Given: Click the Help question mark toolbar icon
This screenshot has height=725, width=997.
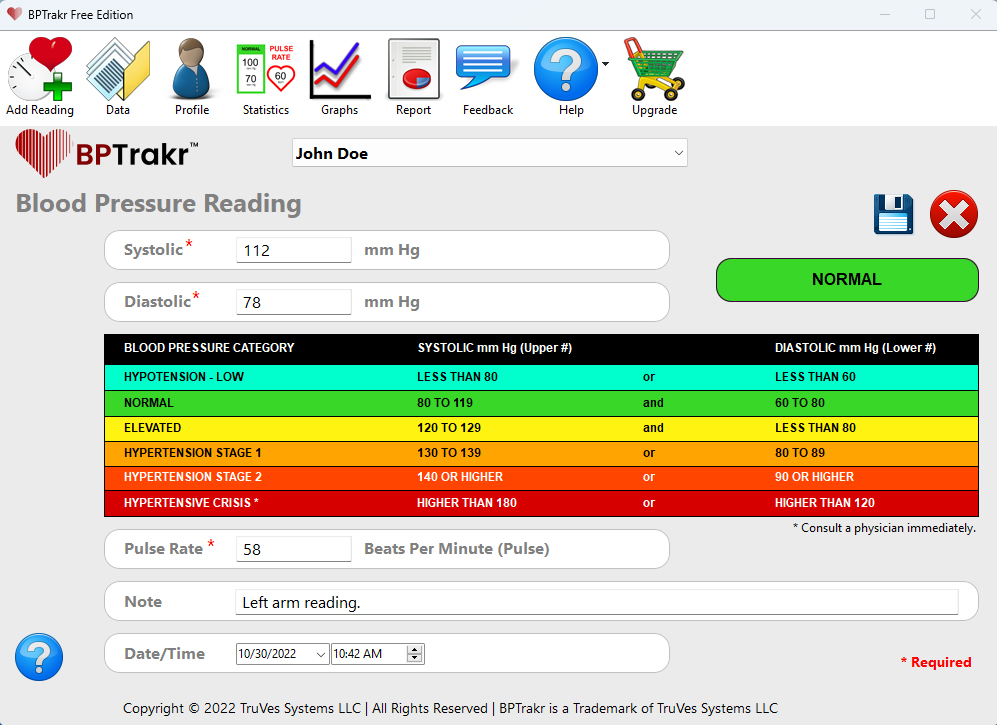Looking at the screenshot, I should pos(566,70).
